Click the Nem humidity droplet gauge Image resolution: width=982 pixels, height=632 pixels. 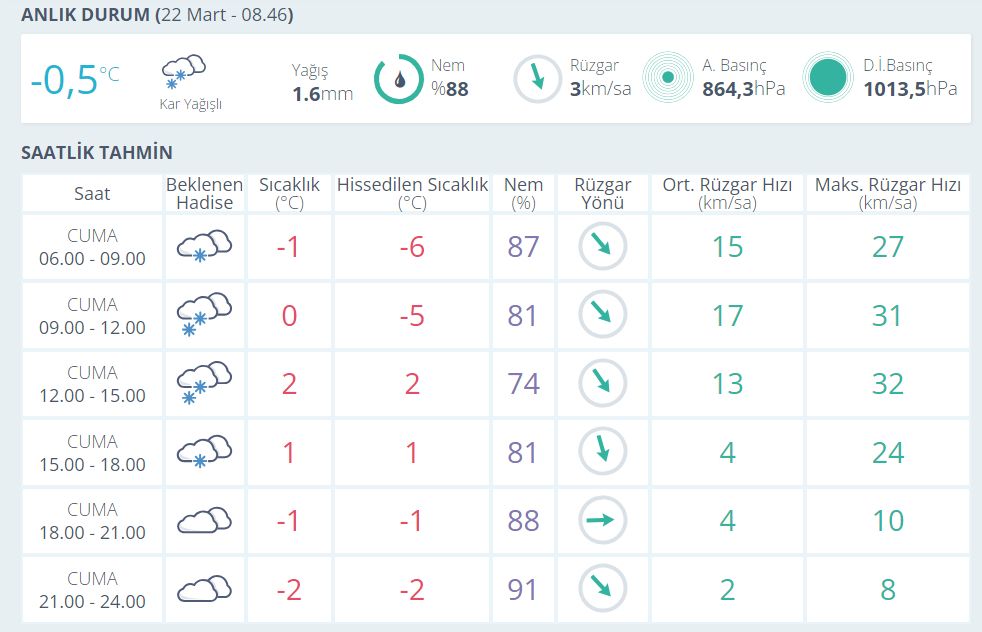coord(398,80)
